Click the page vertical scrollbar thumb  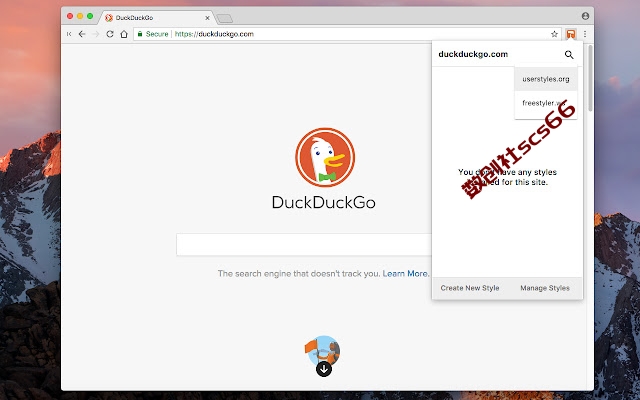(x=590, y=78)
